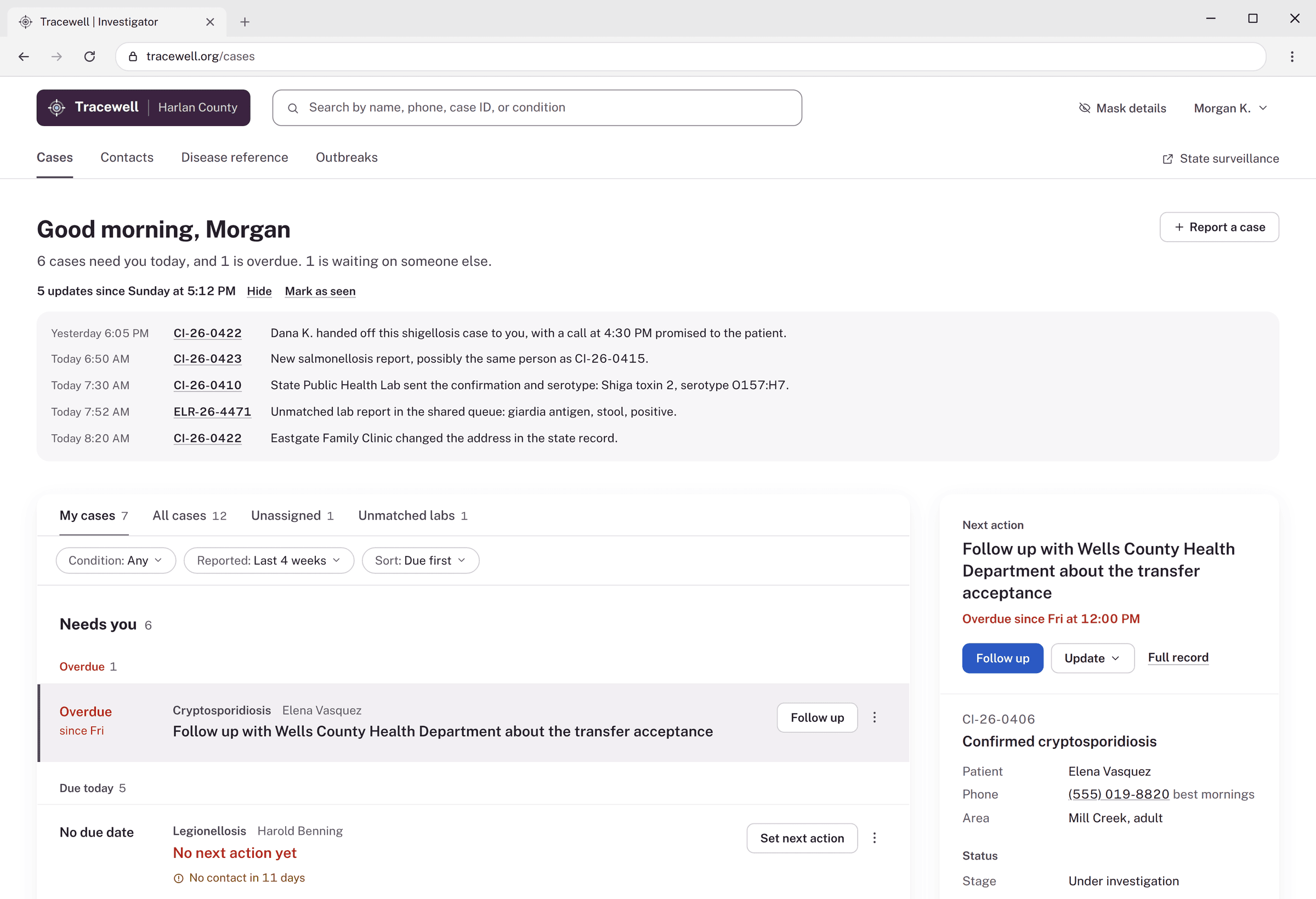The width and height of the screenshot is (1316, 899).
Task: Open a new browser tab
Action: [245, 21]
